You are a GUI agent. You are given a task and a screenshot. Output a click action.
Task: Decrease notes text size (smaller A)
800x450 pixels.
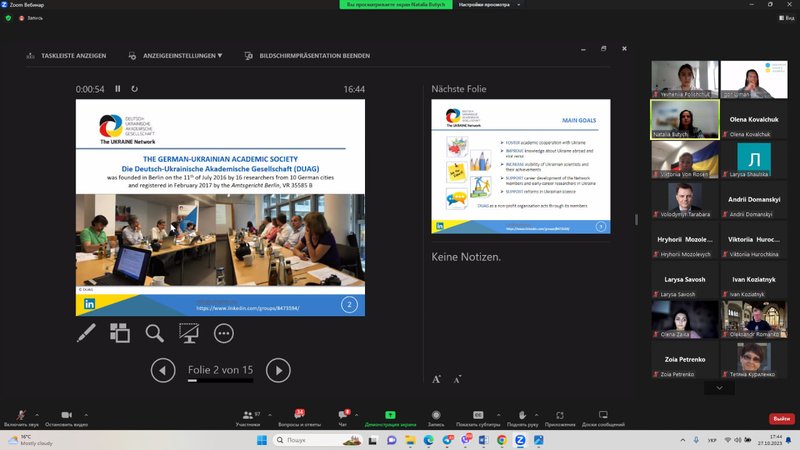(x=457, y=379)
